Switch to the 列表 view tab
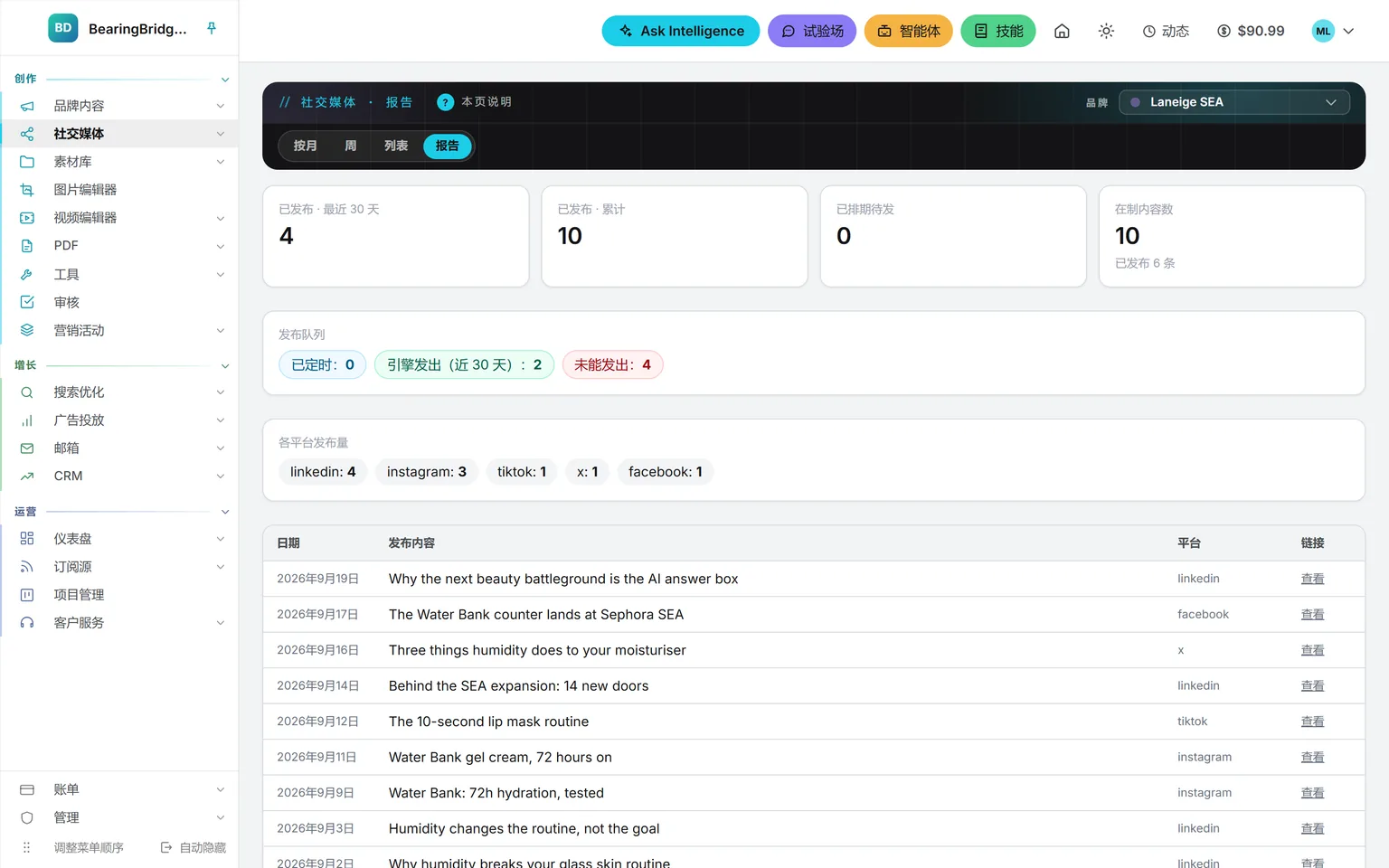Image resolution: width=1389 pixels, height=868 pixels. coord(396,146)
